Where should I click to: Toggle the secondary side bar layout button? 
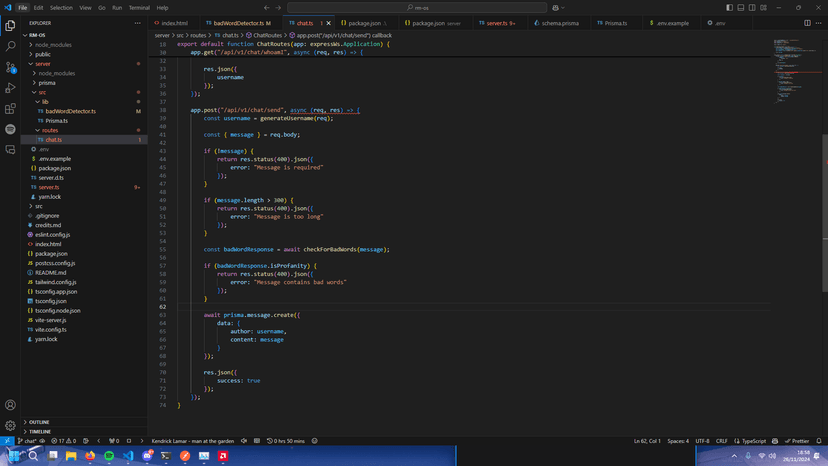pyautogui.click(x=753, y=7)
